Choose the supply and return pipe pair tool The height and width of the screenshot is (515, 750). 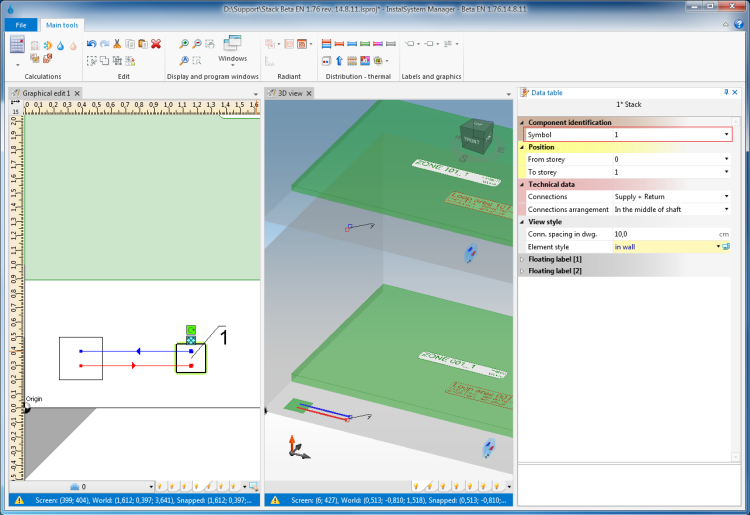pos(326,44)
